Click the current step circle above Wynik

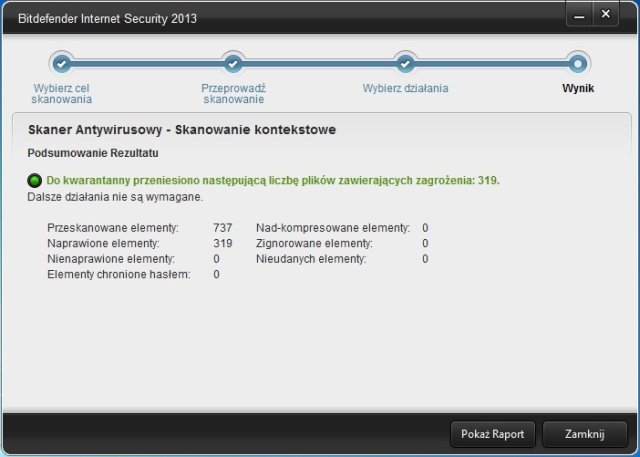(x=577, y=63)
